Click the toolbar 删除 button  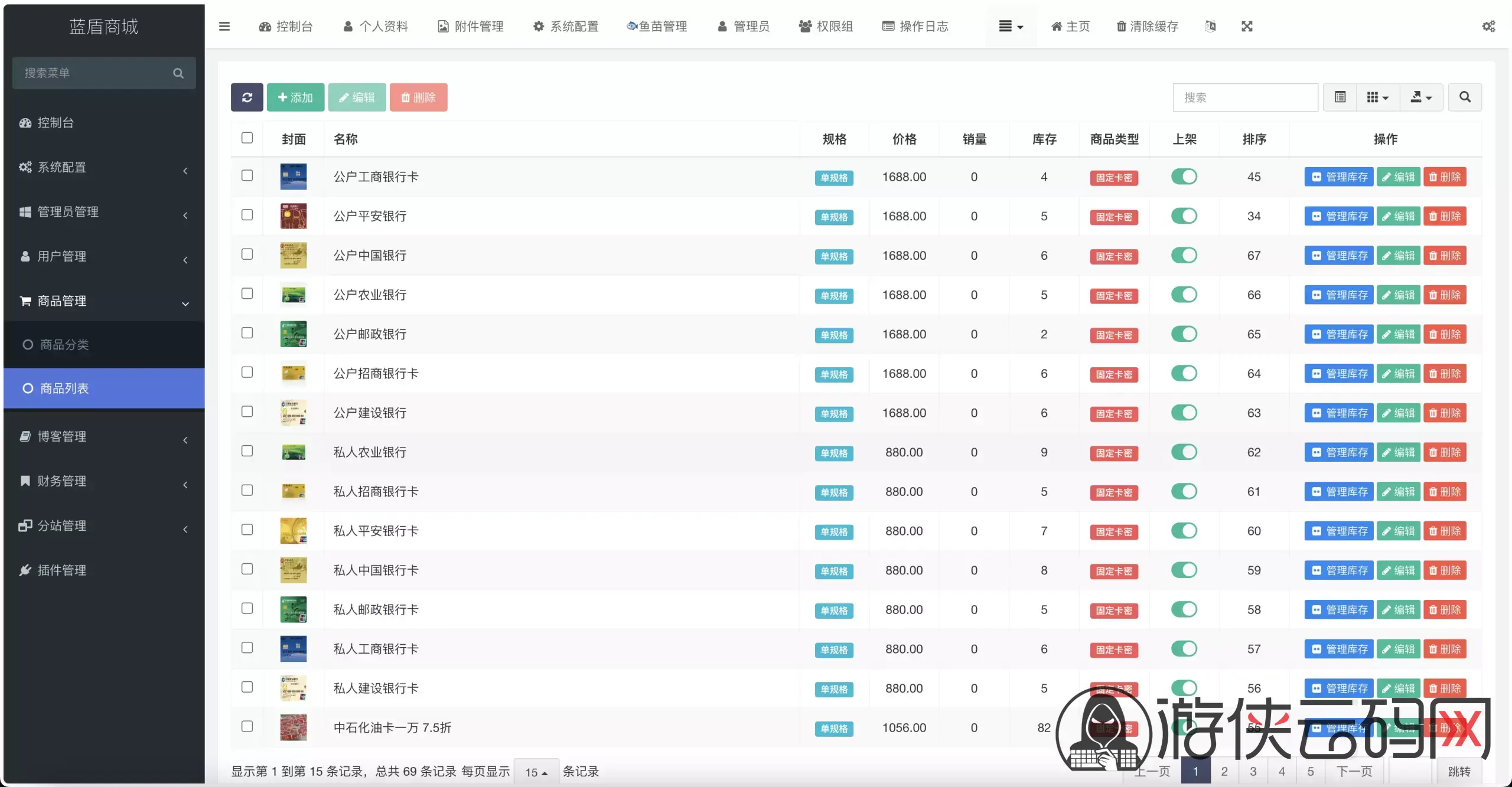[x=418, y=97]
